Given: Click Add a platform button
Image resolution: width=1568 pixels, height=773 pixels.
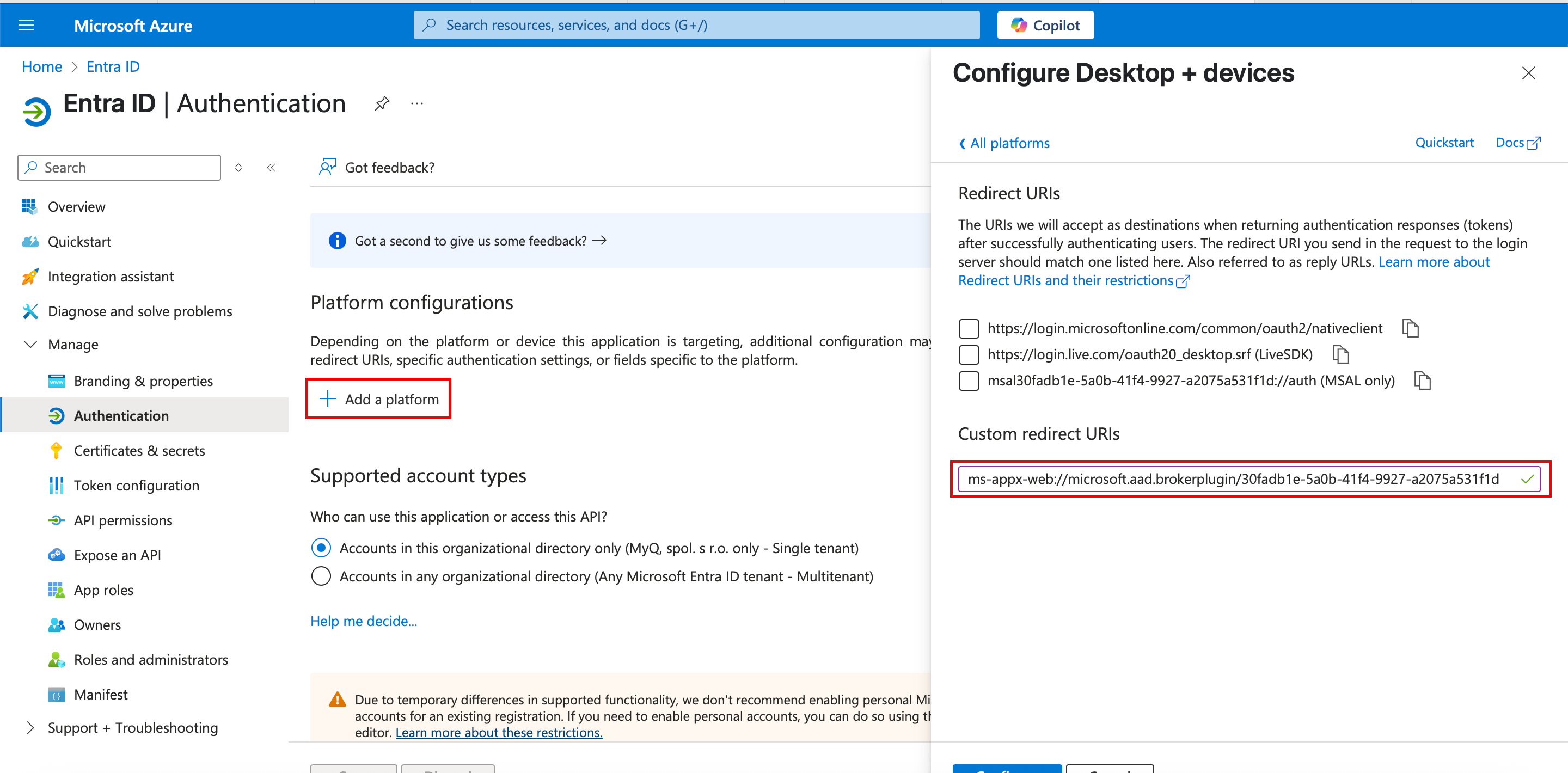Looking at the screenshot, I should tap(378, 398).
